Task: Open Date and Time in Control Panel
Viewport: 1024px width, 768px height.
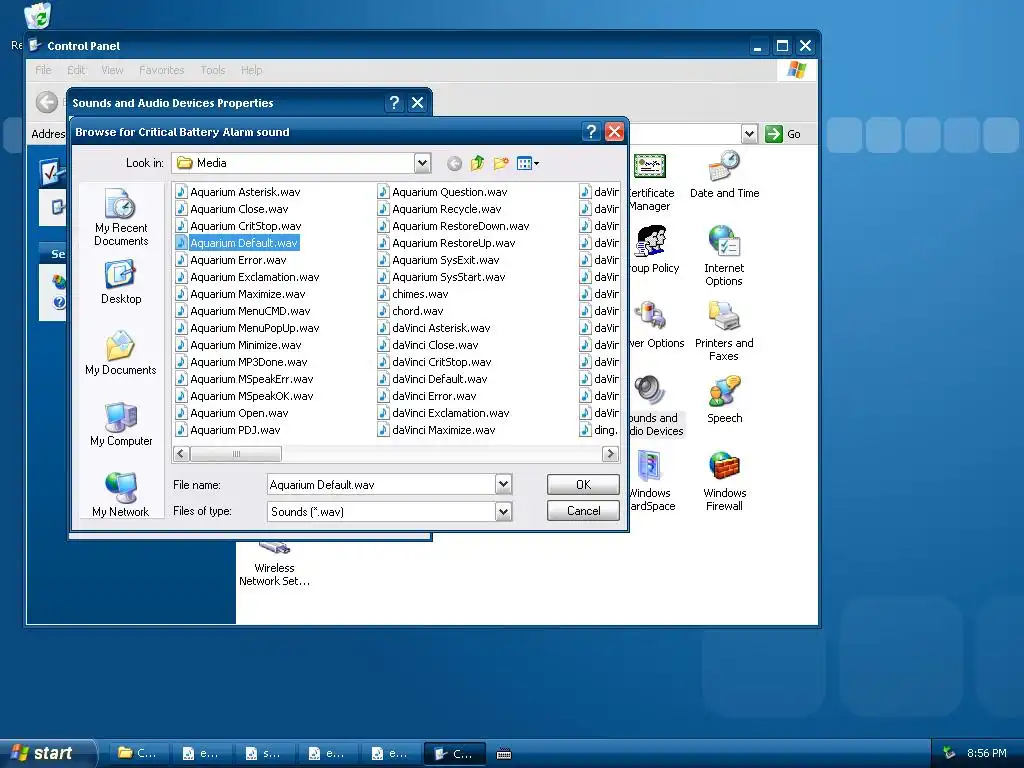Action: tap(724, 175)
